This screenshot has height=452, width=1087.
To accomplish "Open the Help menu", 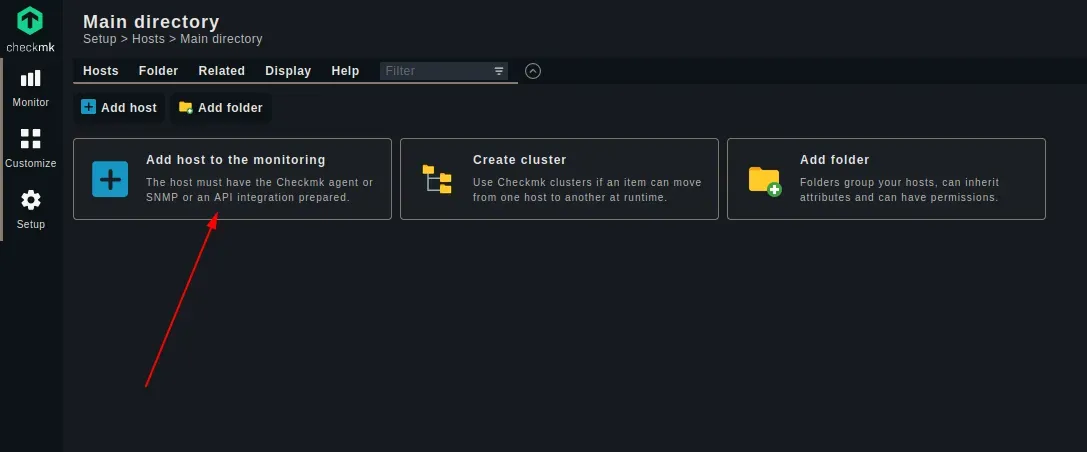I will (x=345, y=71).
